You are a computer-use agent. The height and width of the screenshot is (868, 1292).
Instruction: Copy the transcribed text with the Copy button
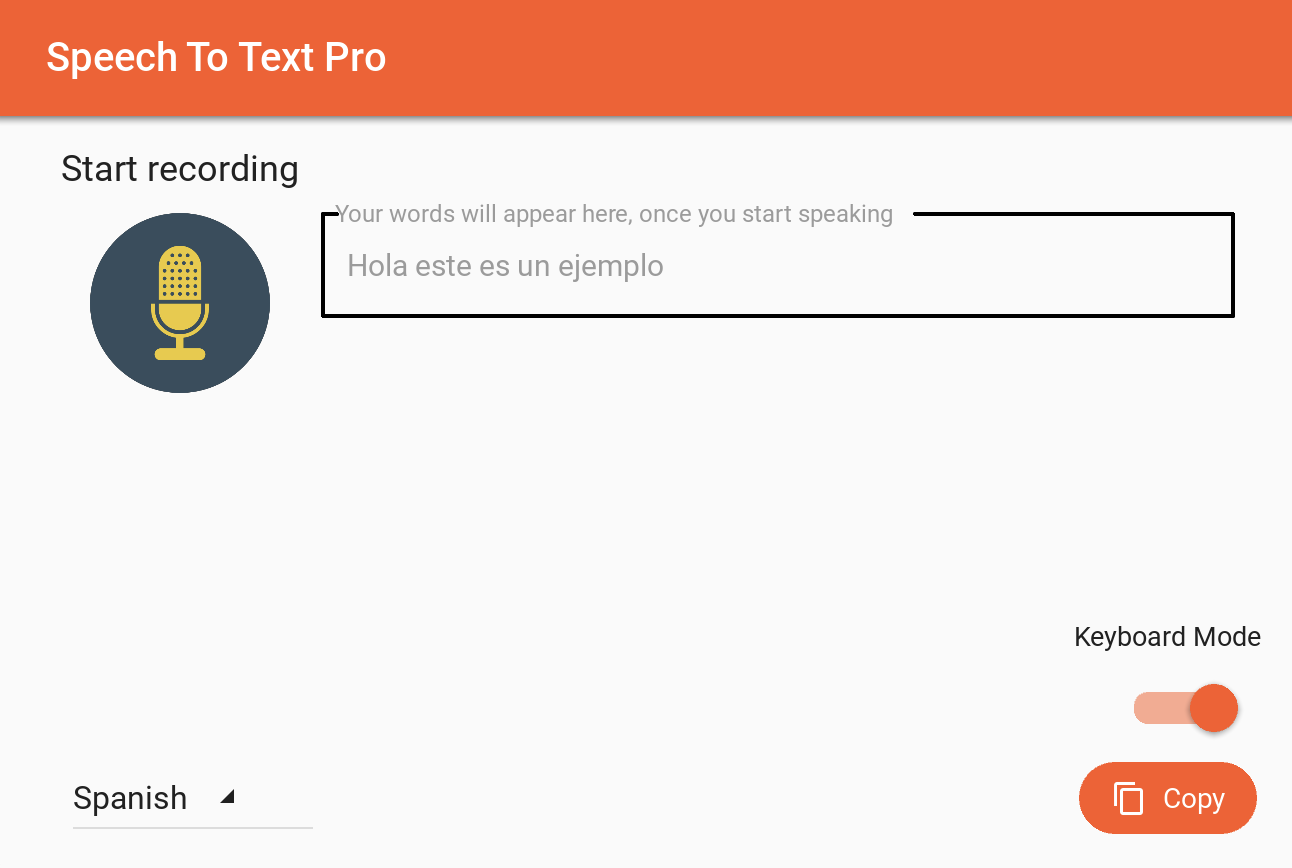[x=1167, y=798]
